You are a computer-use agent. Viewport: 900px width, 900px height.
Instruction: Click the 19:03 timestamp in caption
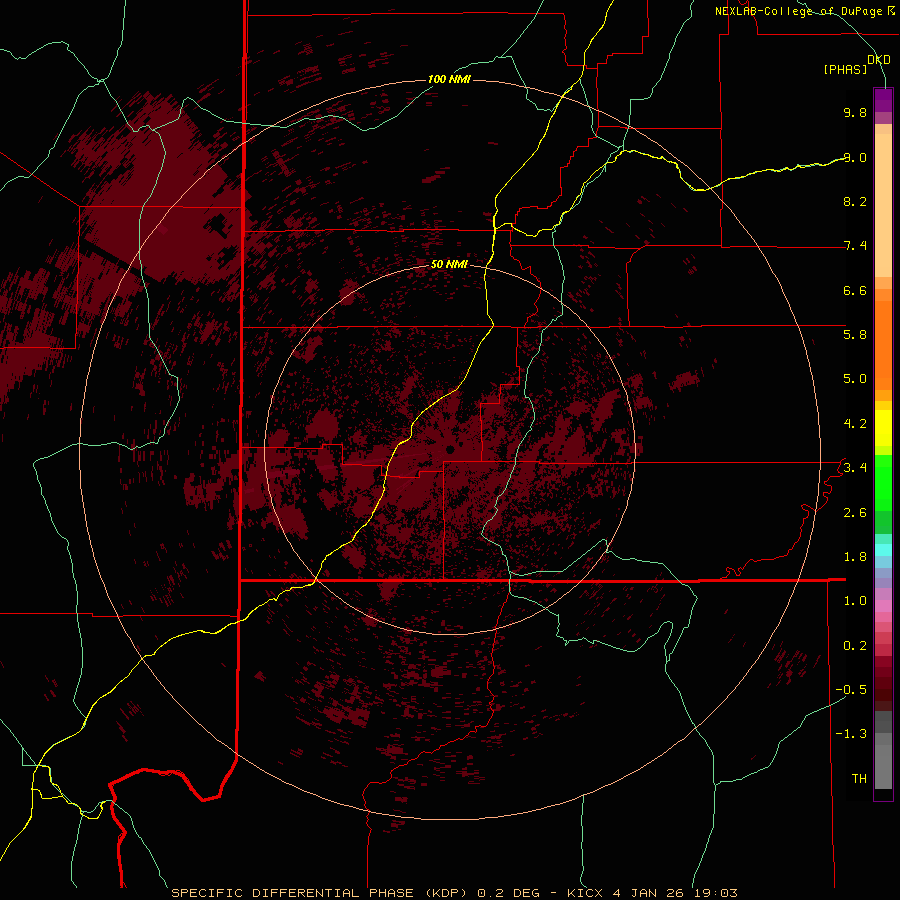(x=718, y=893)
